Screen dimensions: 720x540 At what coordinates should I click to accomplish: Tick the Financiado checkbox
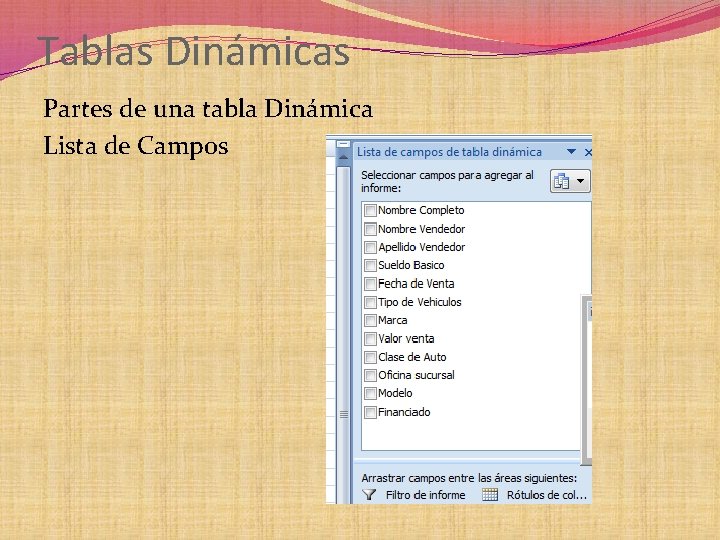point(370,412)
